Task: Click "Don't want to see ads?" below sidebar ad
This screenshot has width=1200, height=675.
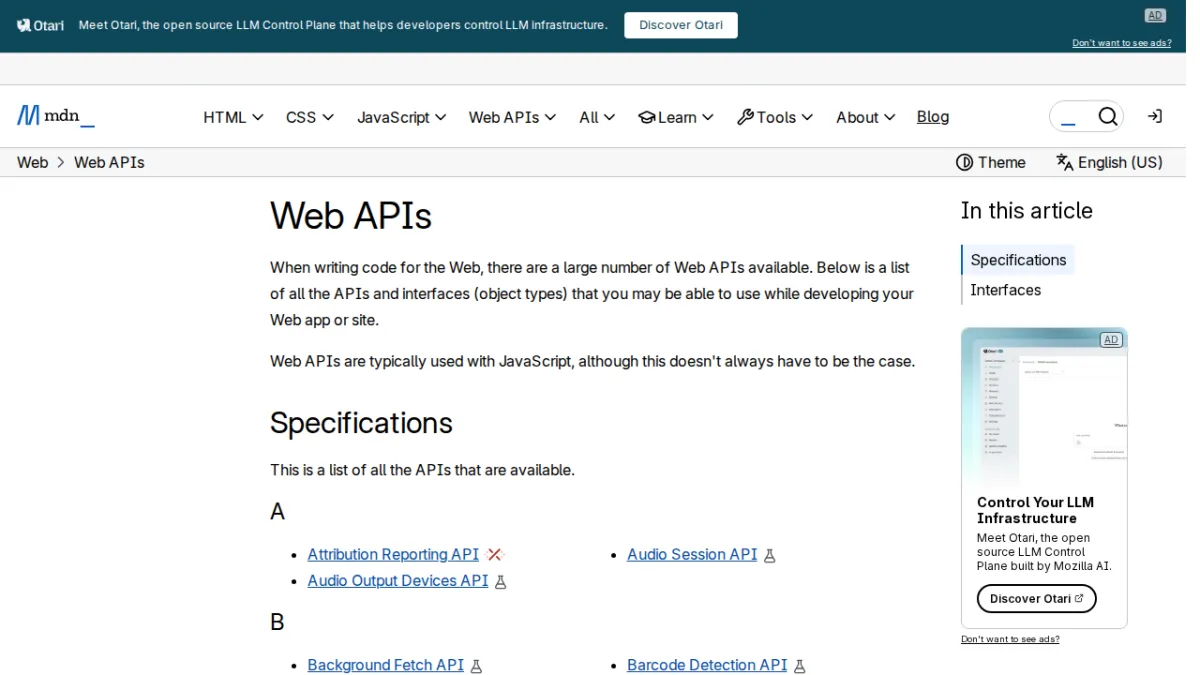Action: pos(1010,639)
